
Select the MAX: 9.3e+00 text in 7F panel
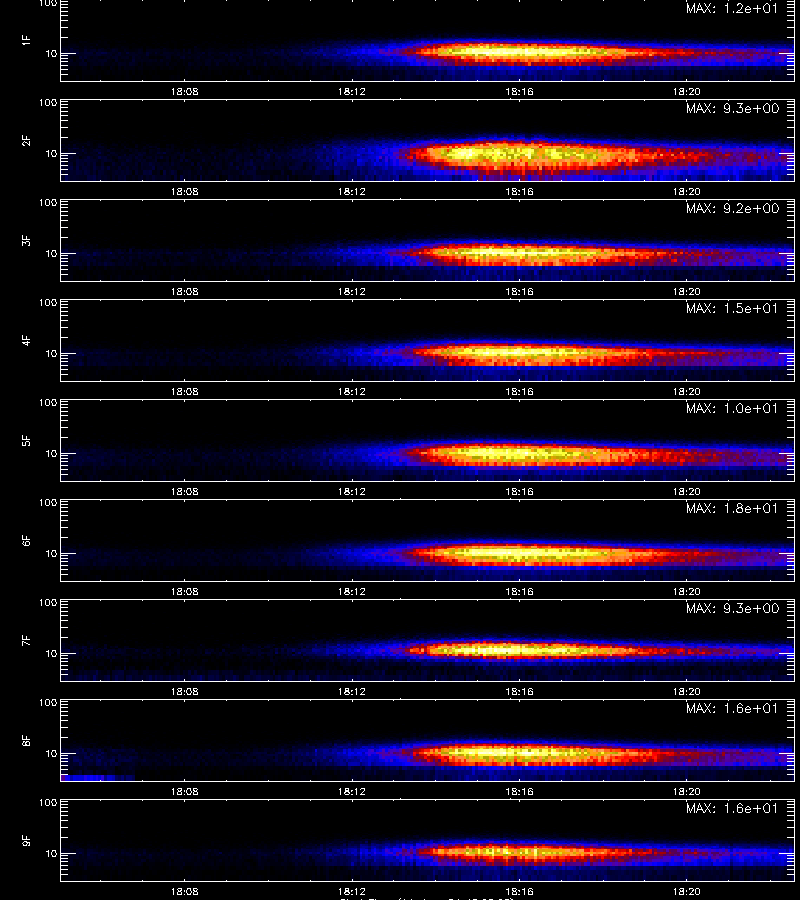[732, 608]
